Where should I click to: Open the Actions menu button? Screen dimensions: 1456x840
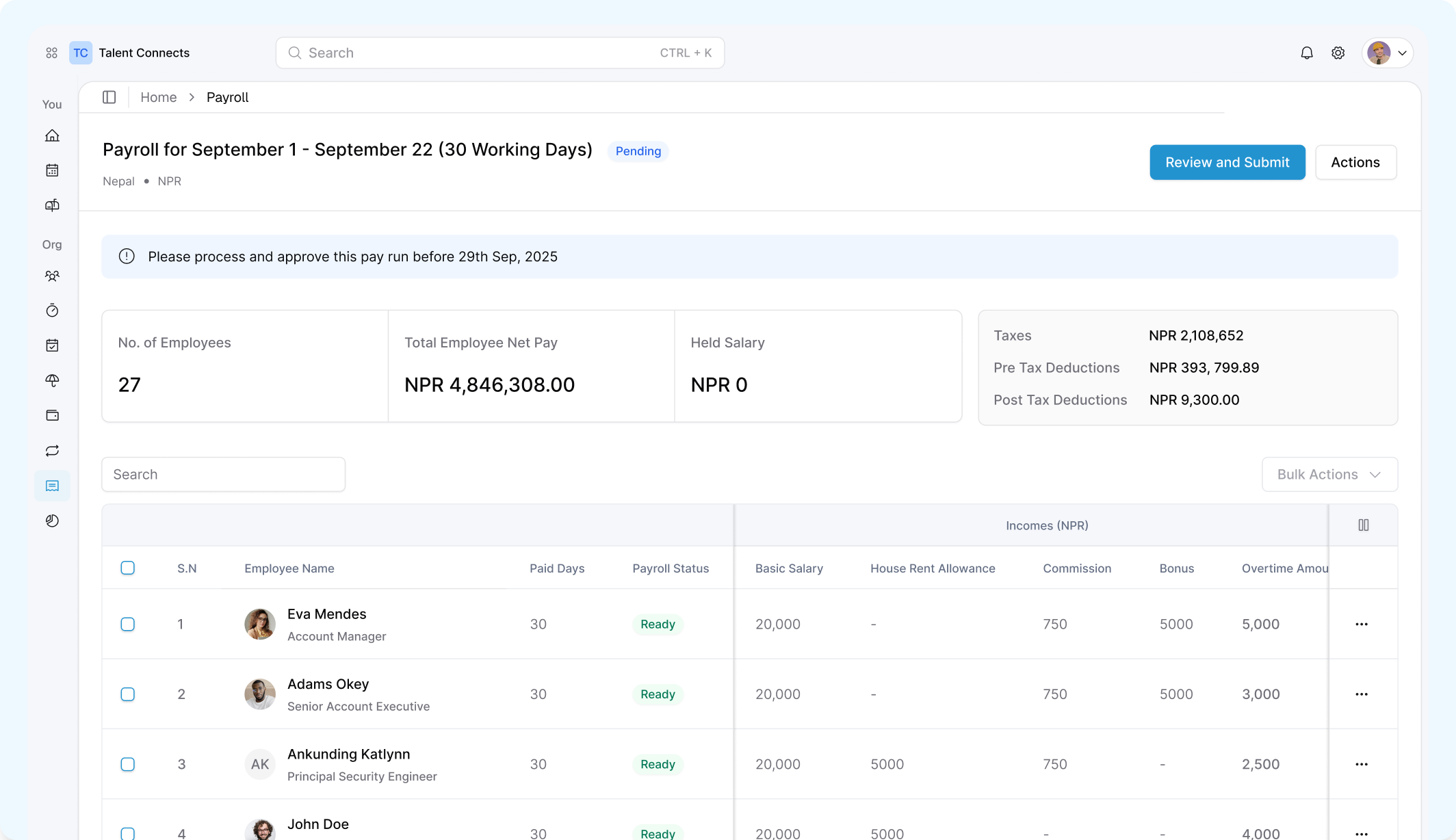[1355, 162]
